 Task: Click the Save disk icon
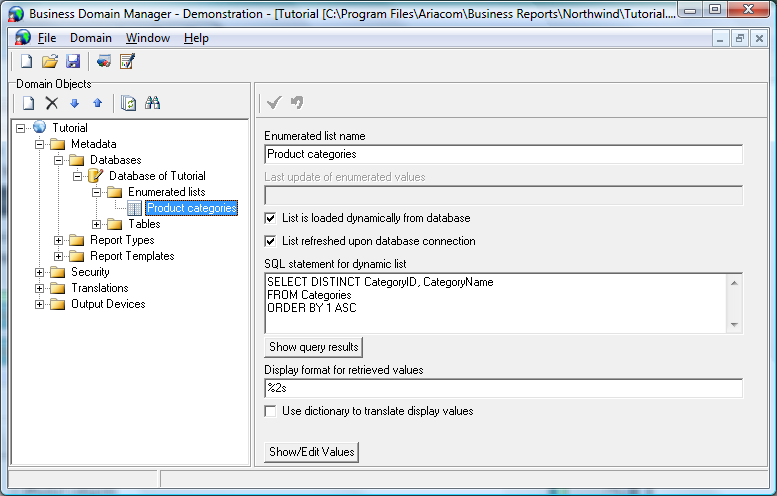(72, 62)
